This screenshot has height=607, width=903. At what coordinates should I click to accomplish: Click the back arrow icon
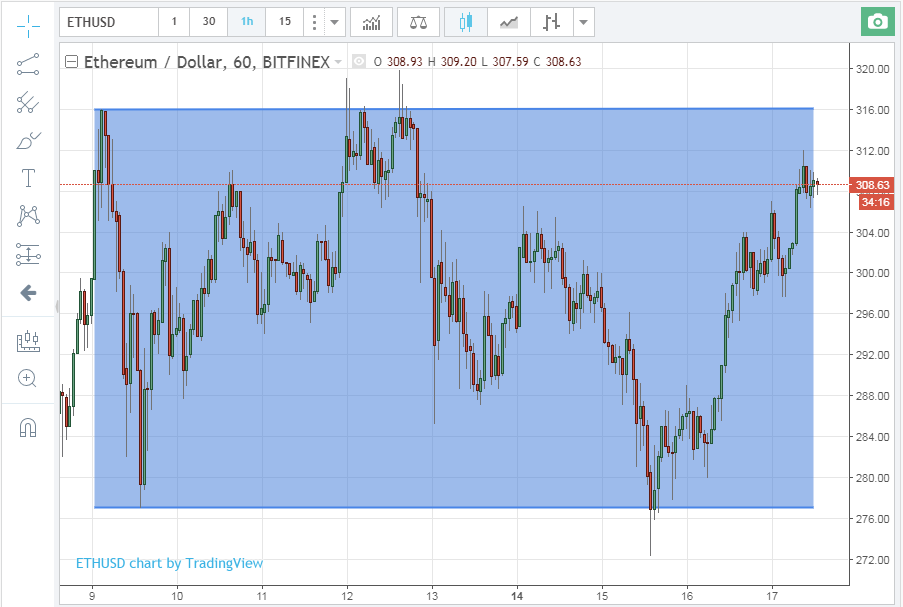pyautogui.click(x=28, y=293)
